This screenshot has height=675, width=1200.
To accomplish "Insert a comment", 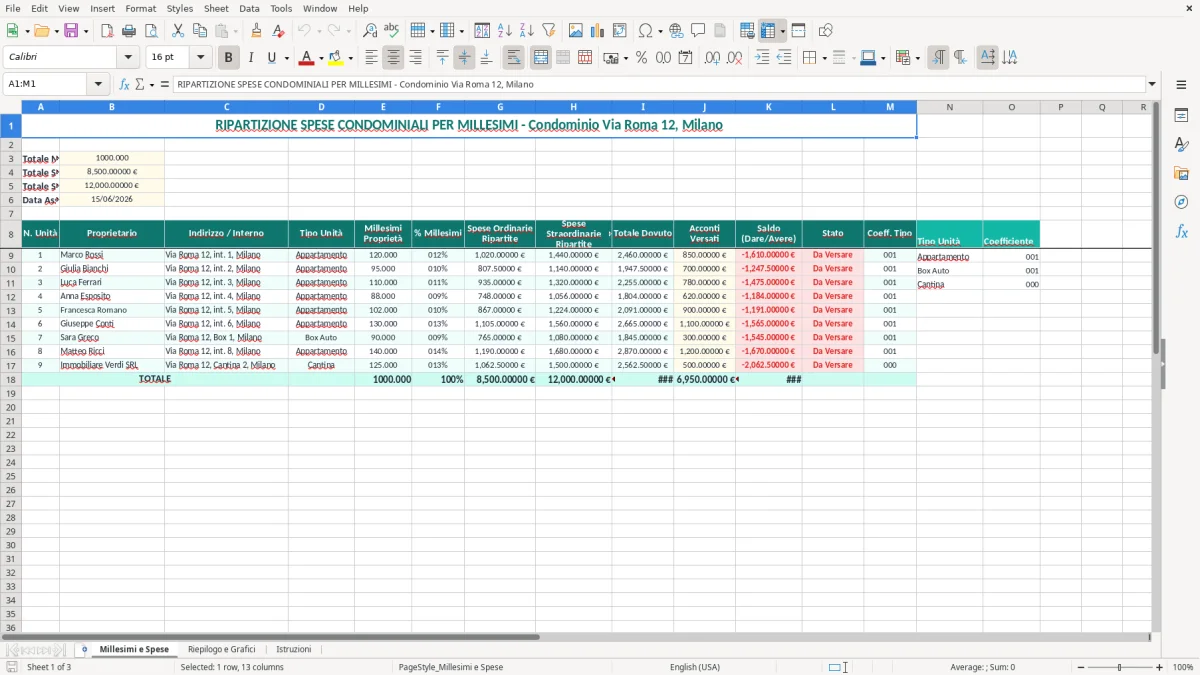I will [699, 31].
